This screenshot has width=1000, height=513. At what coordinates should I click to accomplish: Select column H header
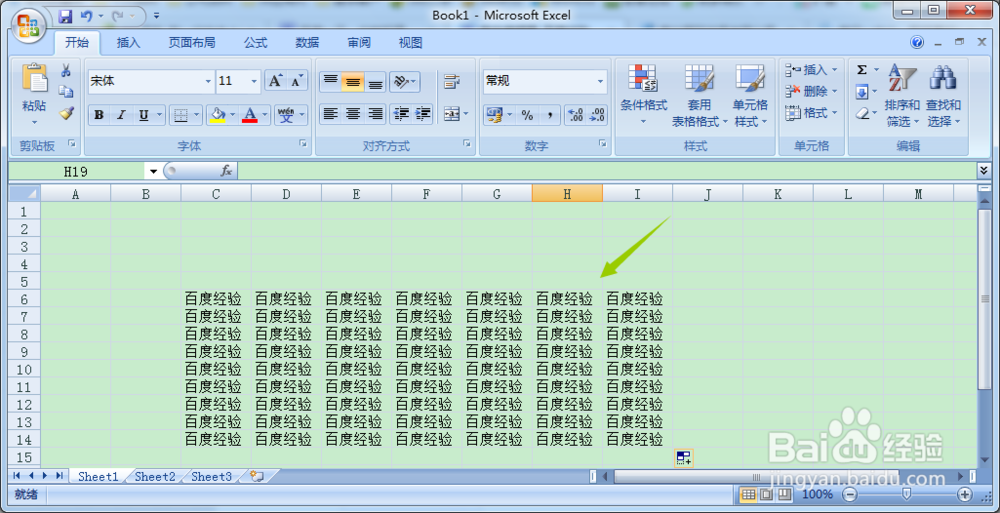(567, 194)
